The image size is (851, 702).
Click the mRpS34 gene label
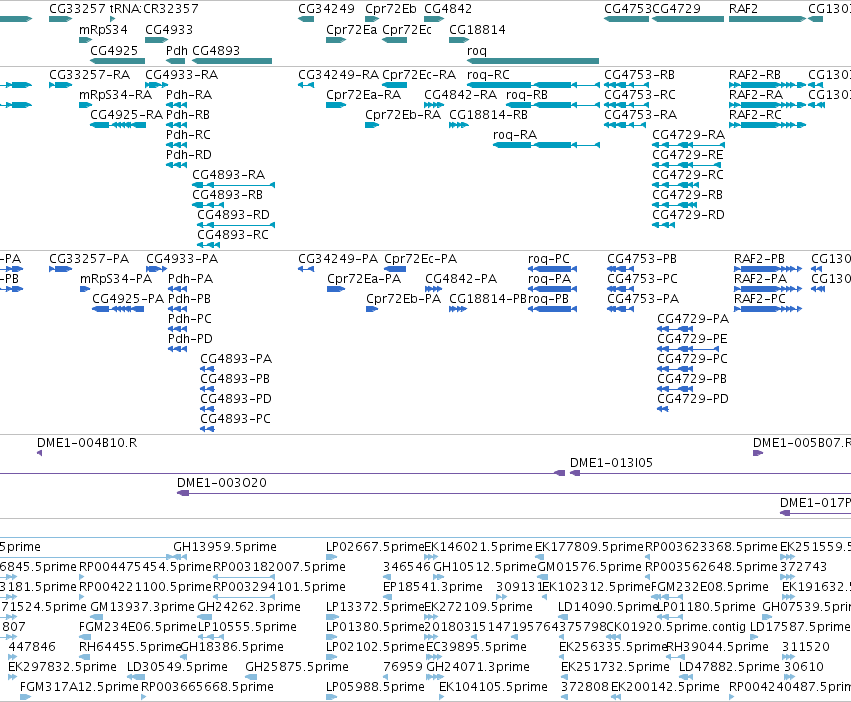pyautogui.click(x=103, y=29)
